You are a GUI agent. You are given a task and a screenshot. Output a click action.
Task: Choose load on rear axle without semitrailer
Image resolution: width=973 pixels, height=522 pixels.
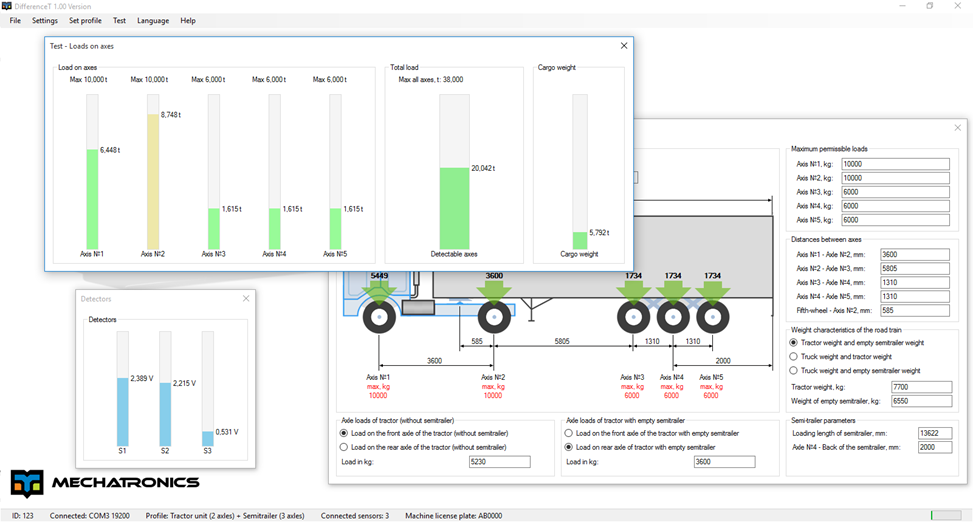345,447
